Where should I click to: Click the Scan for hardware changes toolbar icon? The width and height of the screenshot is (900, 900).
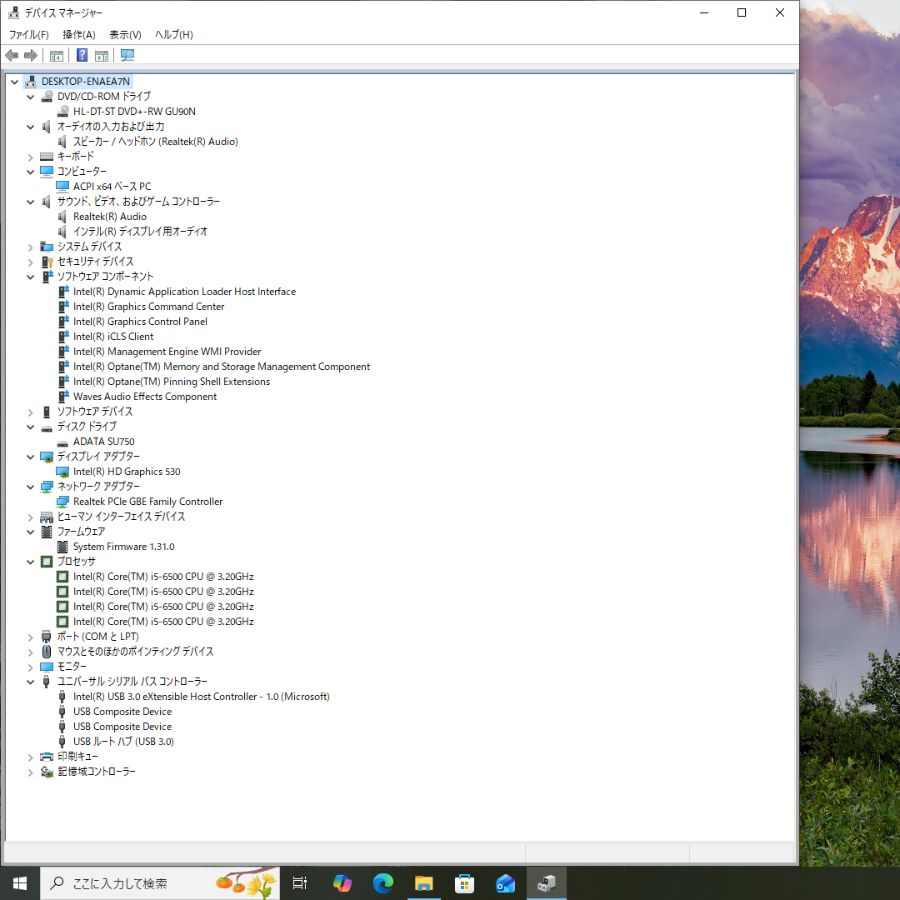coord(127,56)
